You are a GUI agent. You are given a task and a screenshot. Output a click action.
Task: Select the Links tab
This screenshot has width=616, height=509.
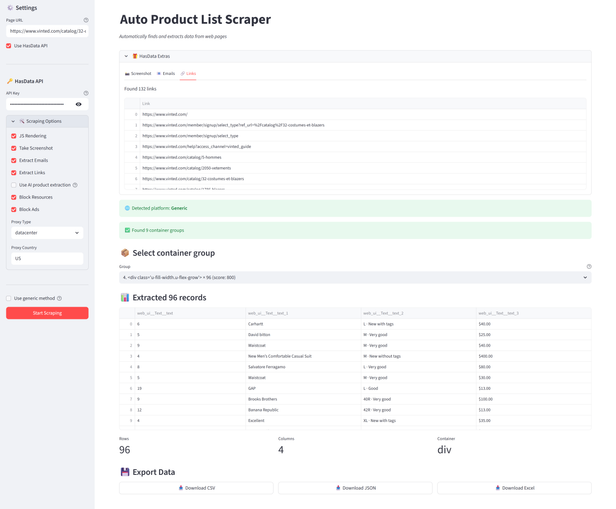click(188, 73)
